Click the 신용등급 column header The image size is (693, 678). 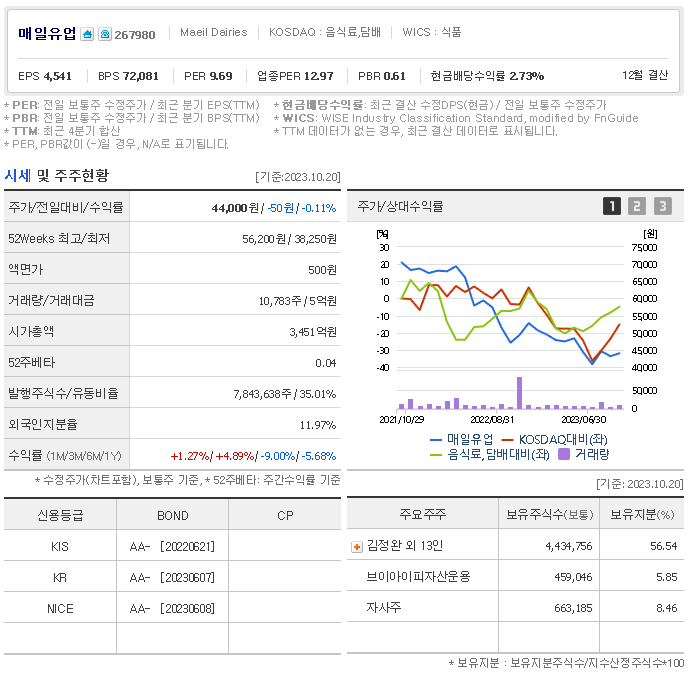(x=60, y=515)
